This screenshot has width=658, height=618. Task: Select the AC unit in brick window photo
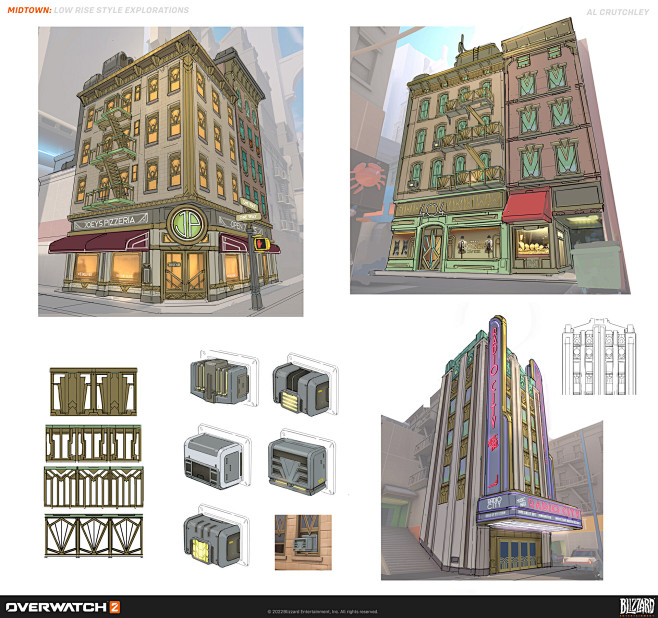point(303,542)
